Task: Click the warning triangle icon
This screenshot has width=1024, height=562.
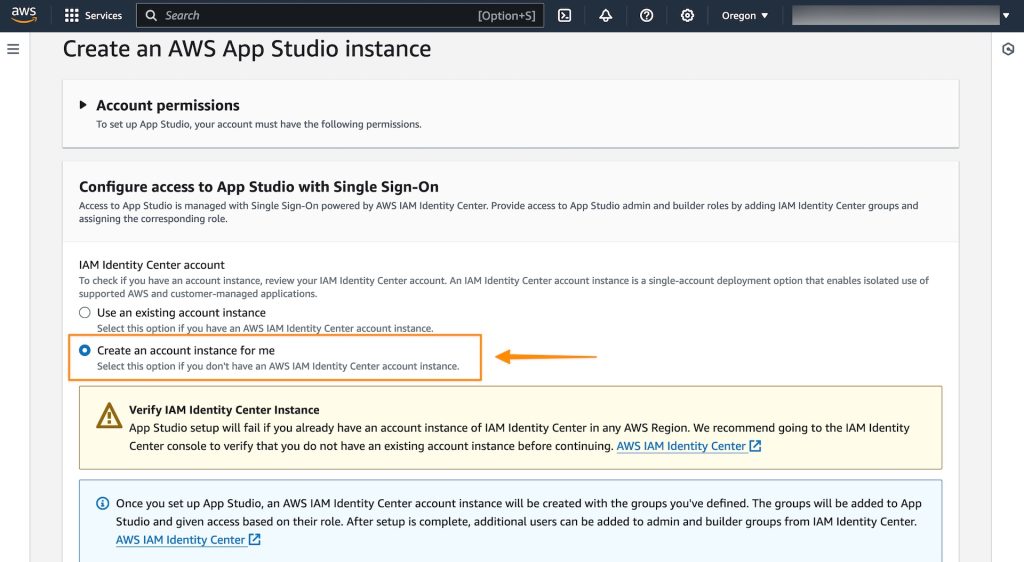Action: tap(109, 415)
